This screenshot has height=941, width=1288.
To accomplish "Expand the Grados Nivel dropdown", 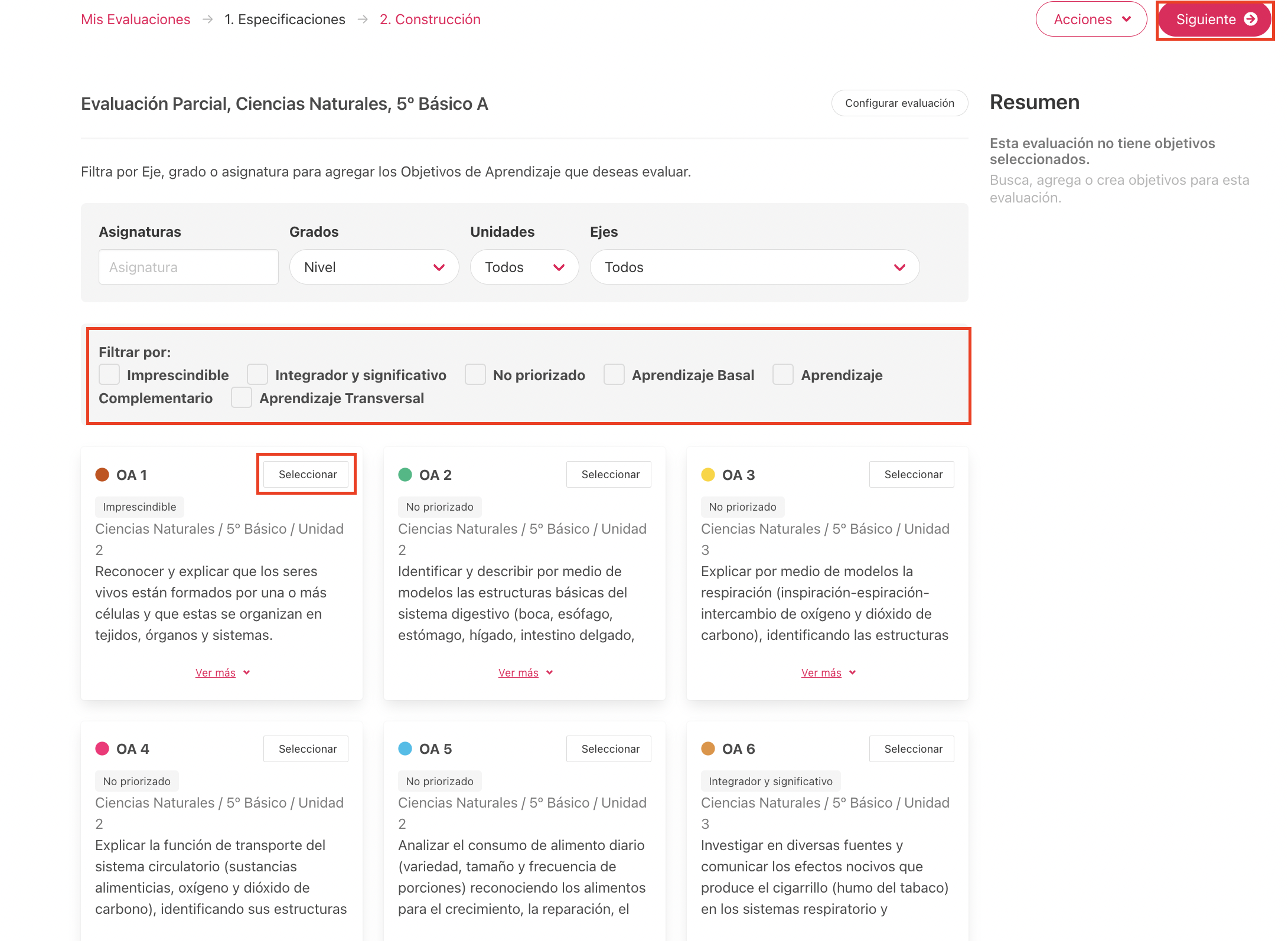I will point(374,267).
